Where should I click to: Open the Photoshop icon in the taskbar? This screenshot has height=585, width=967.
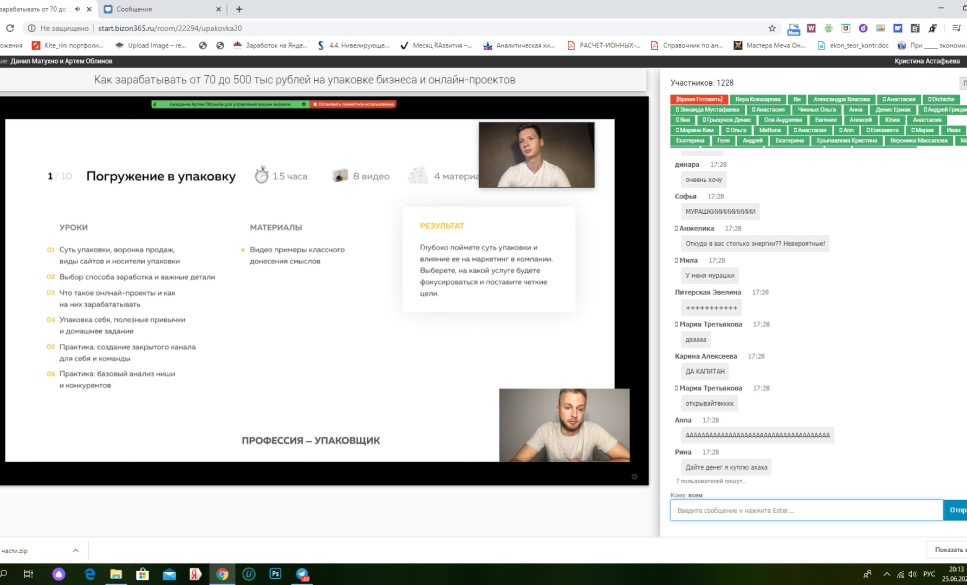[x=274, y=574]
